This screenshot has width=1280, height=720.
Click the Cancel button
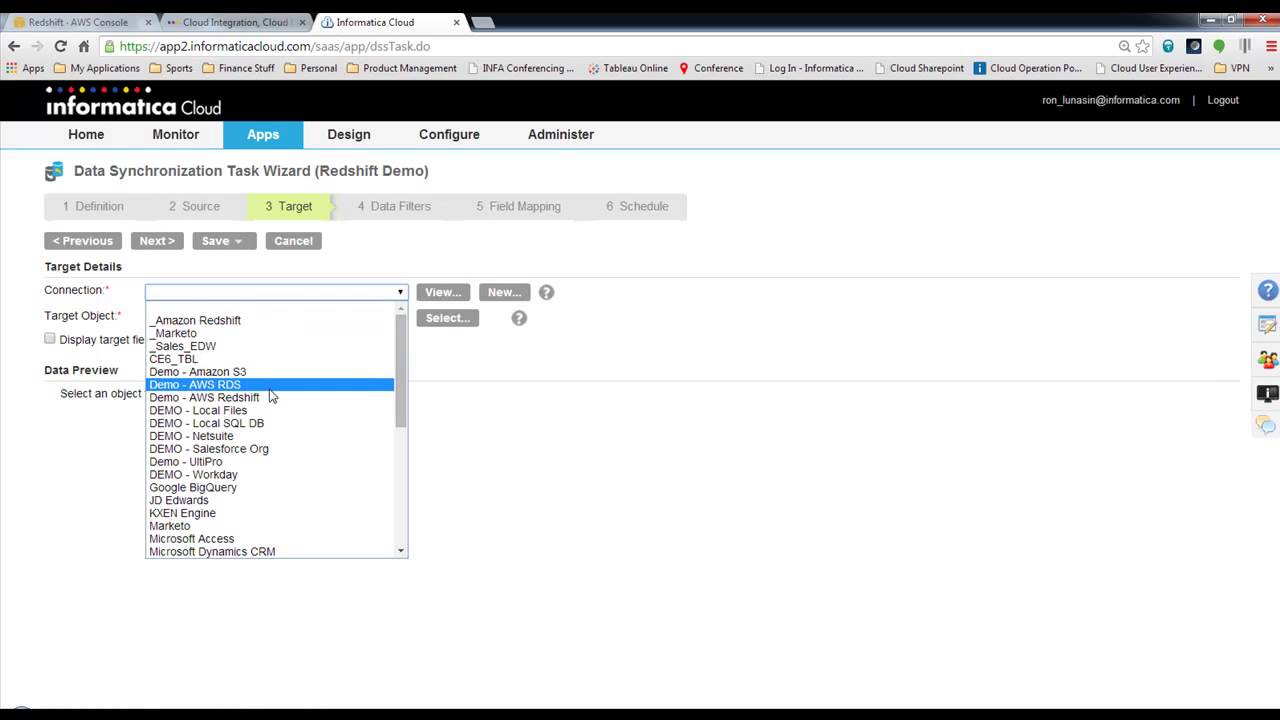(293, 241)
